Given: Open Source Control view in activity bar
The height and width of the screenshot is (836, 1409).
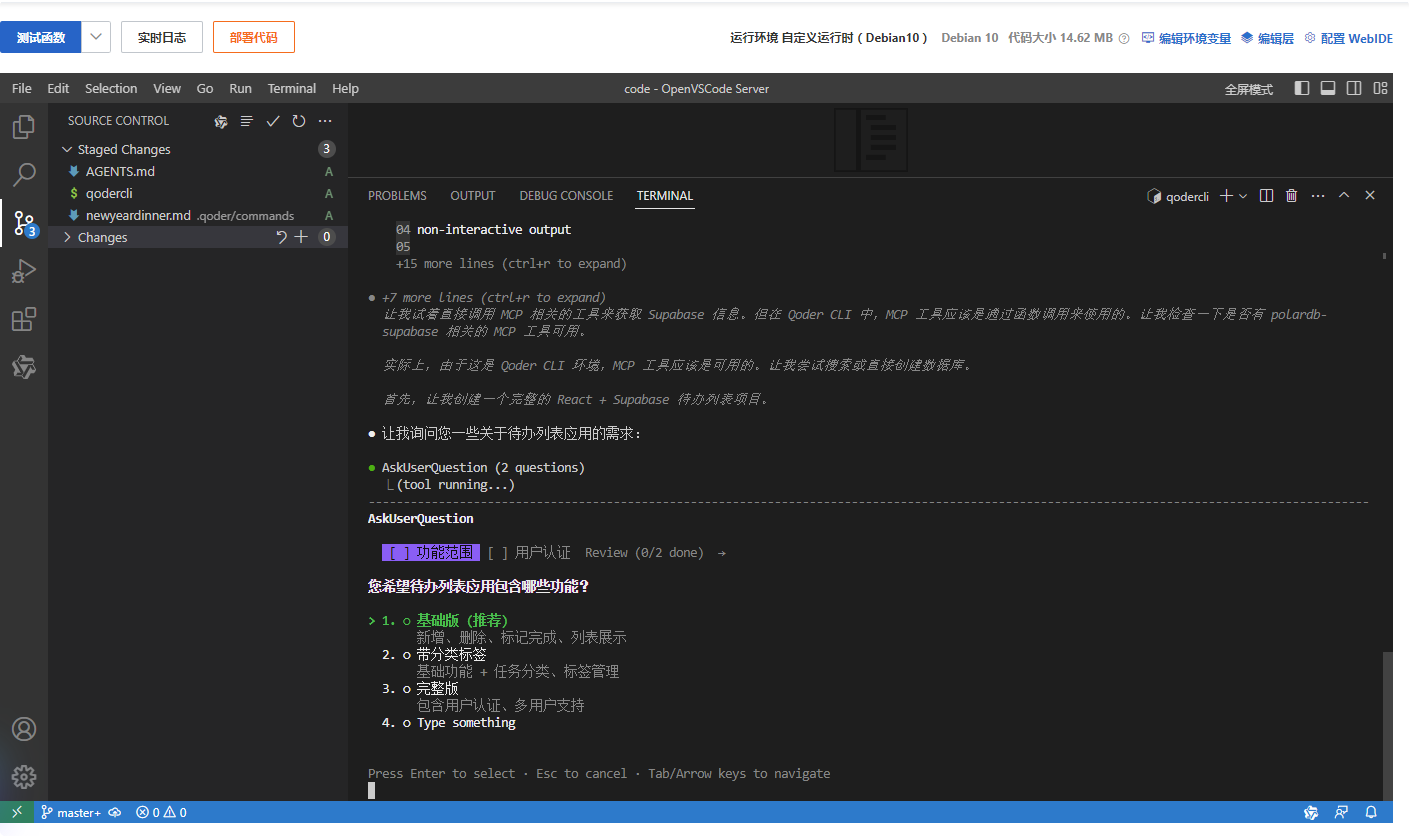Looking at the screenshot, I should coord(23,222).
